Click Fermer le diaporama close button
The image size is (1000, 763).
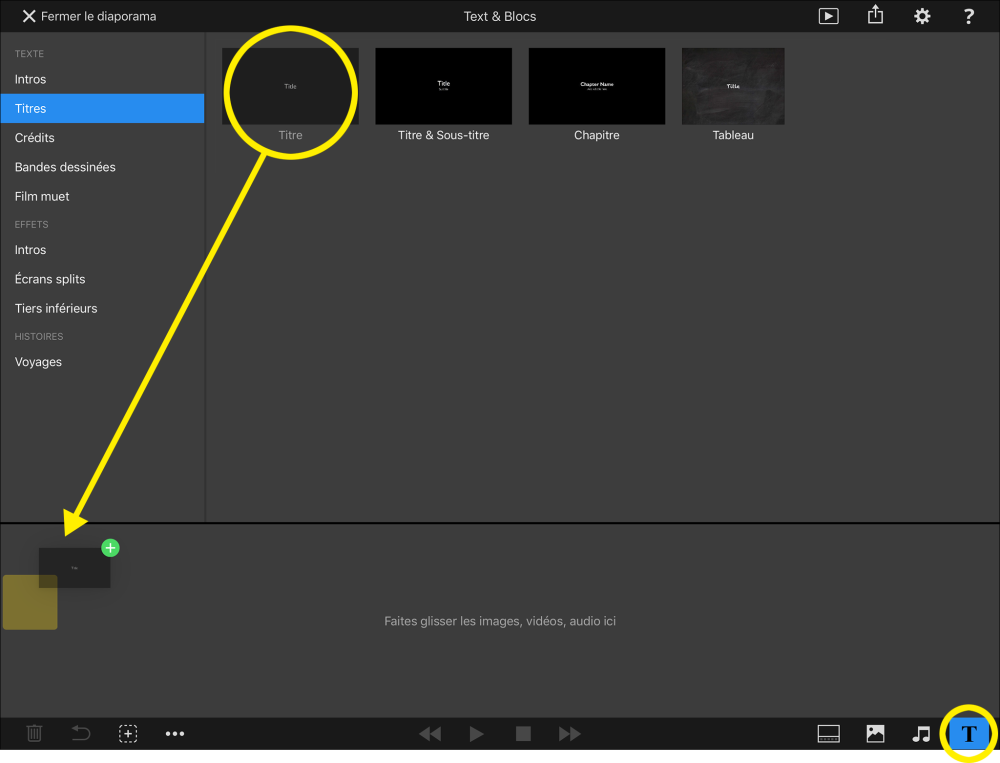tap(89, 17)
